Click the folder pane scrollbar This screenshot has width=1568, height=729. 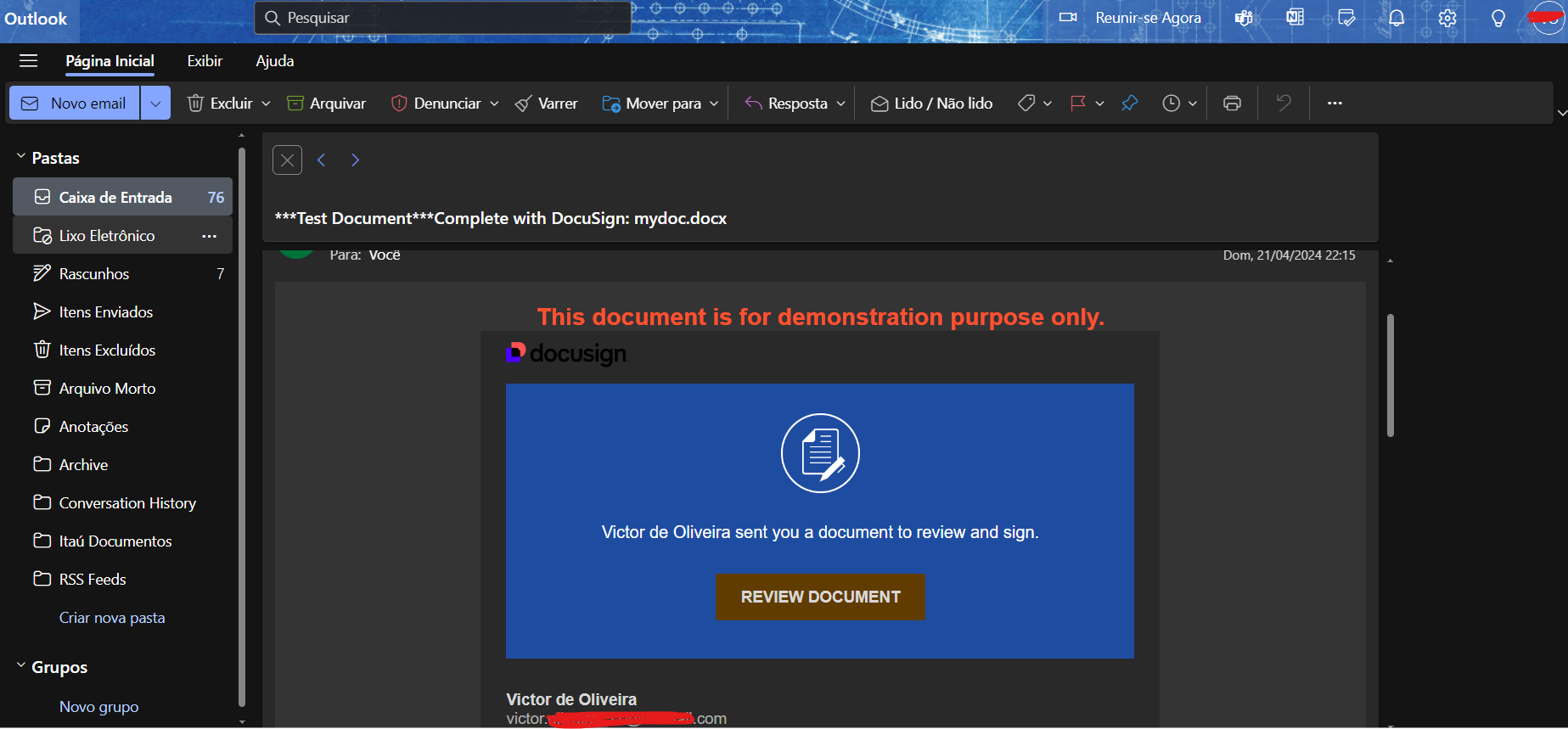242,429
